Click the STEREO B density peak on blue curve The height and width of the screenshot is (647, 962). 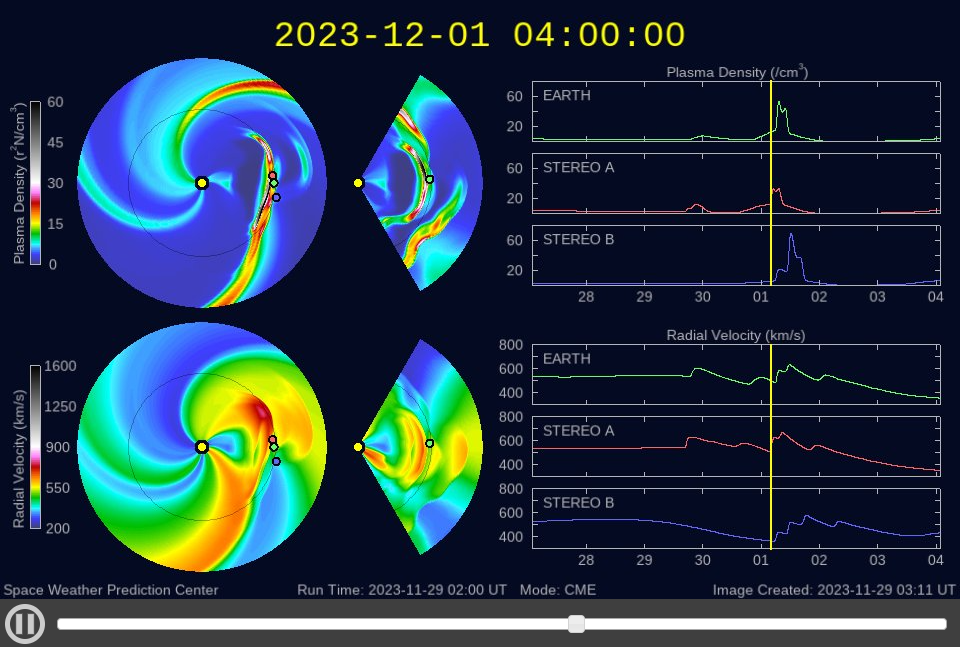tap(791, 234)
